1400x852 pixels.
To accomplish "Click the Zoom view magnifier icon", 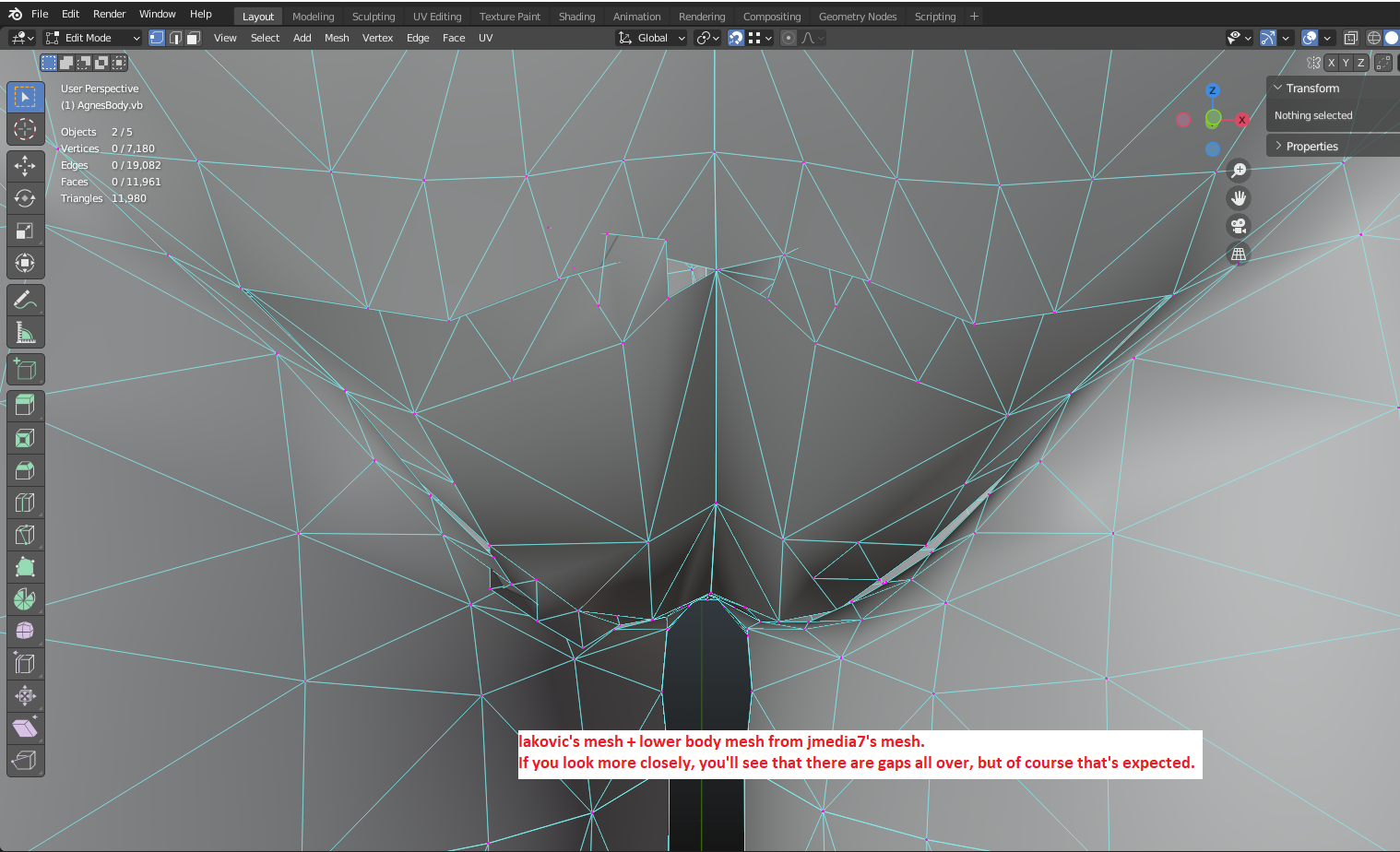I will coord(1239,171).
